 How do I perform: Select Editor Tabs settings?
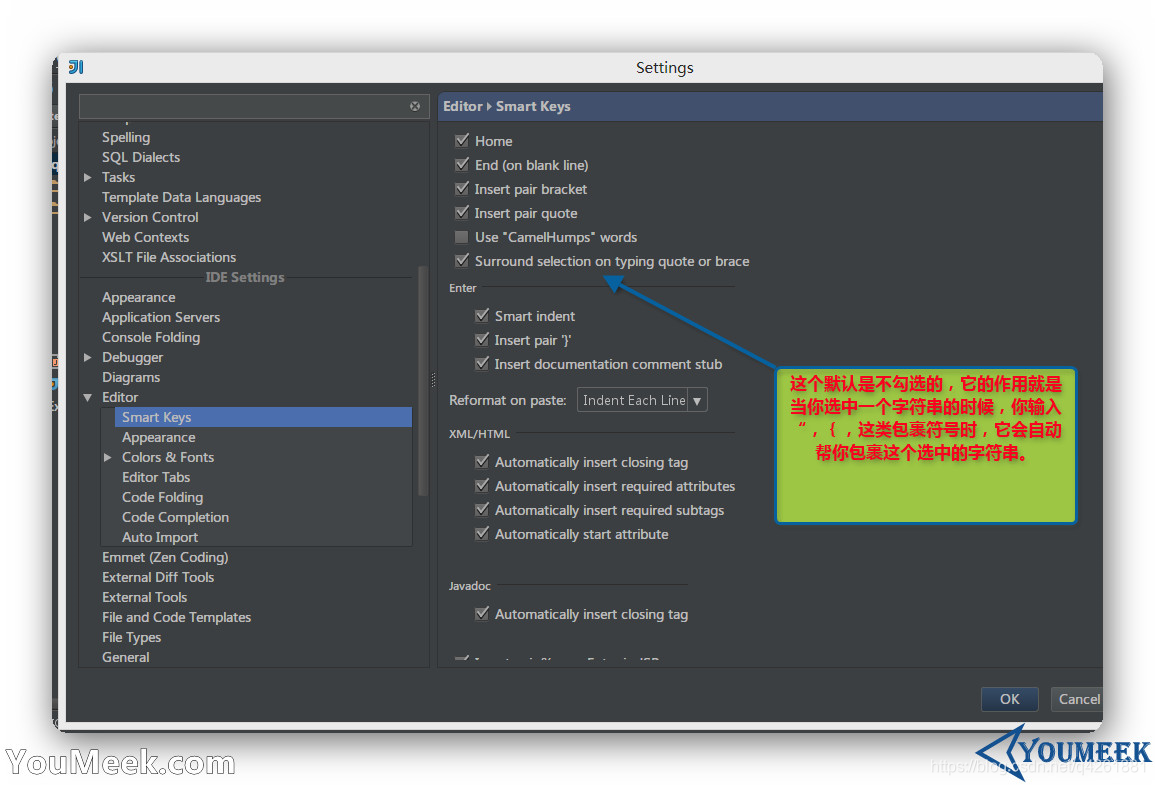[x=155, y=477]
